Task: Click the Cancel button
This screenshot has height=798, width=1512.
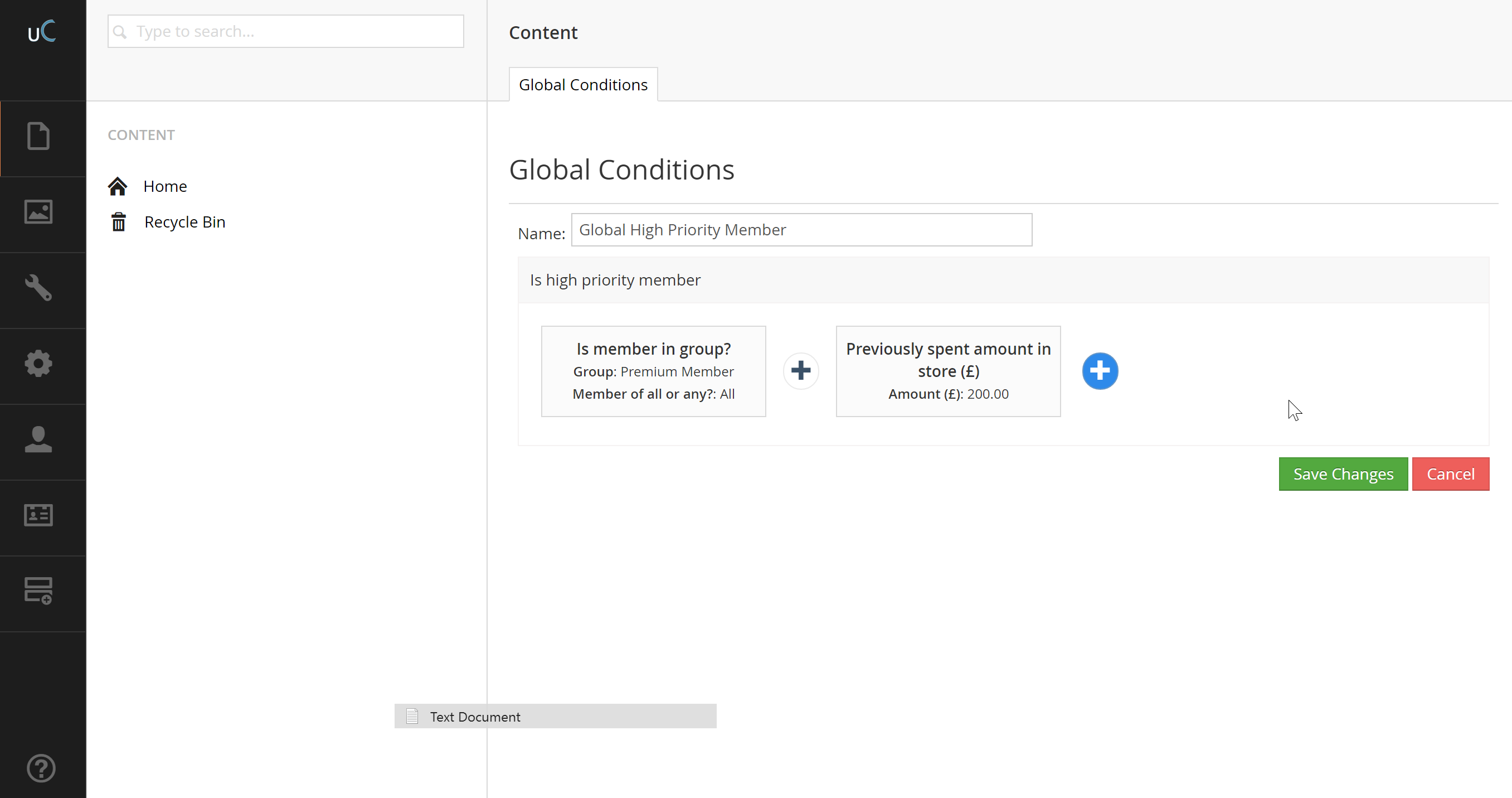Action: point(1450,474)
